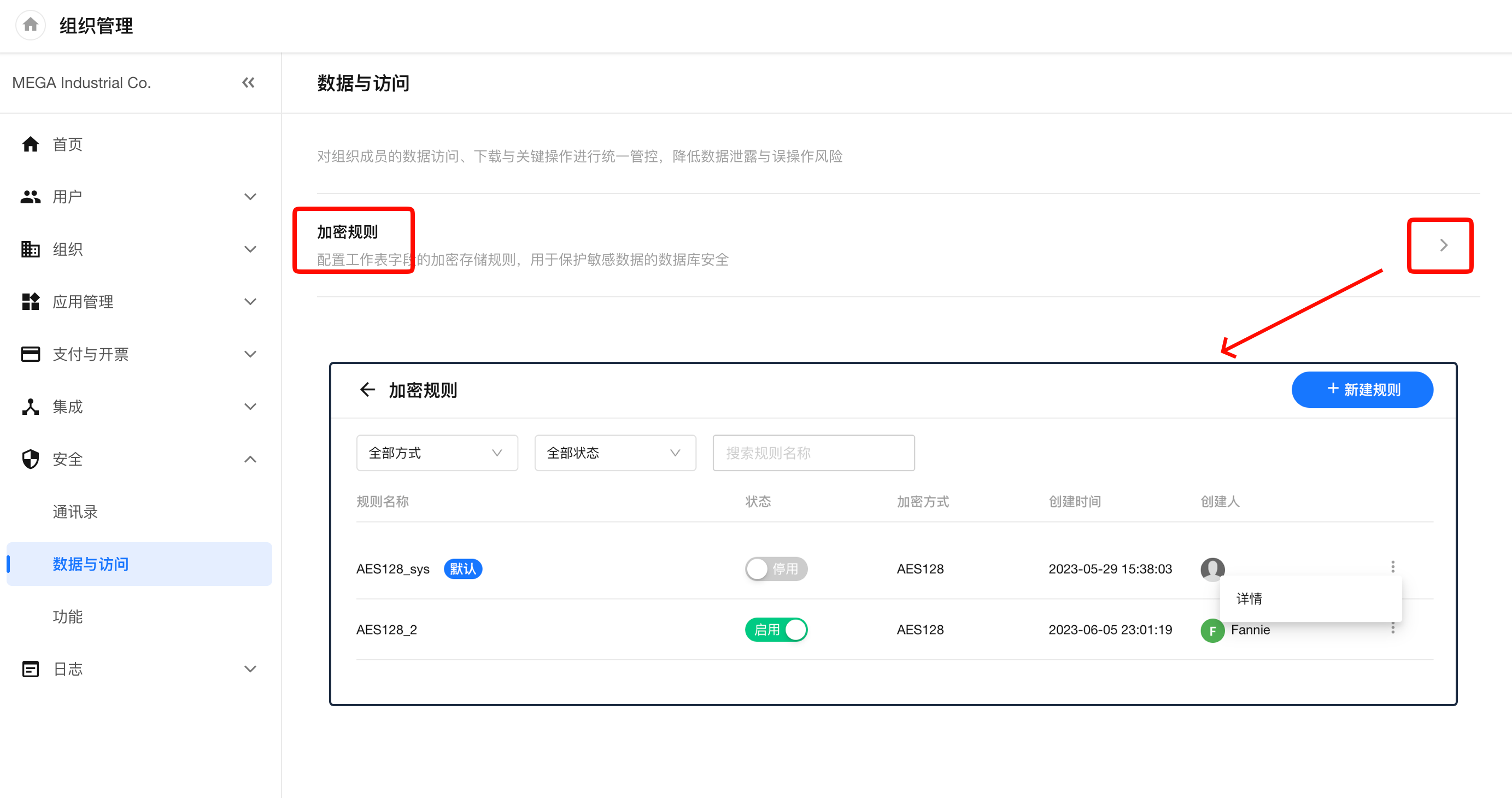This screenshot has height=798, width=1512.
Task: Click the home icon in top header
Action: coord(31,25)
